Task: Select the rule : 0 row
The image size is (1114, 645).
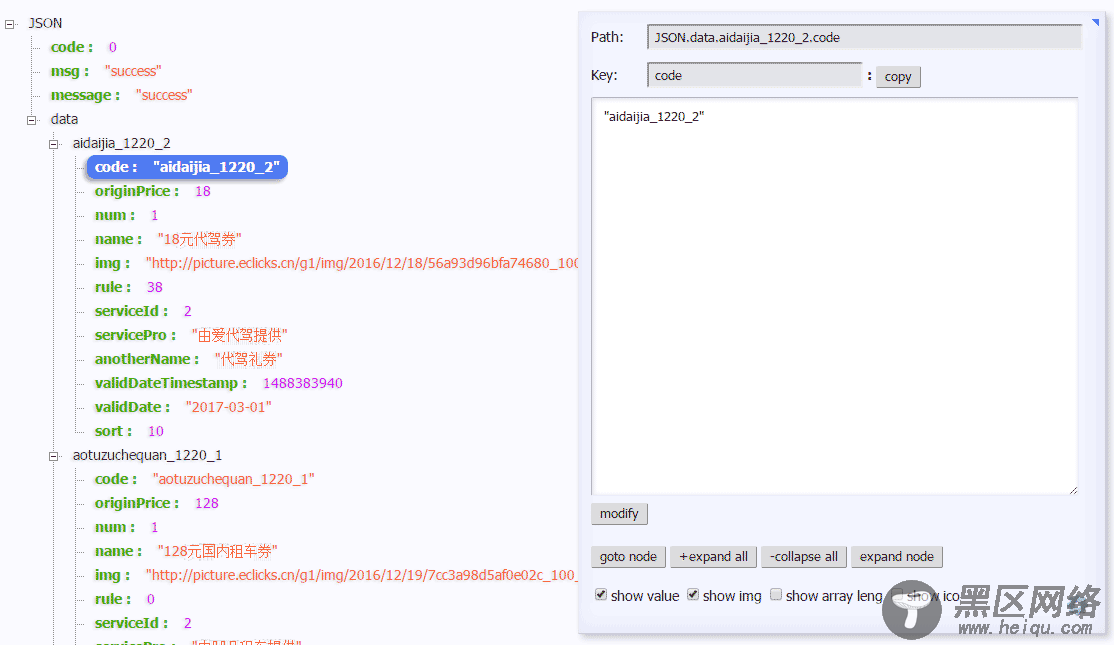Action: [124, 599]
